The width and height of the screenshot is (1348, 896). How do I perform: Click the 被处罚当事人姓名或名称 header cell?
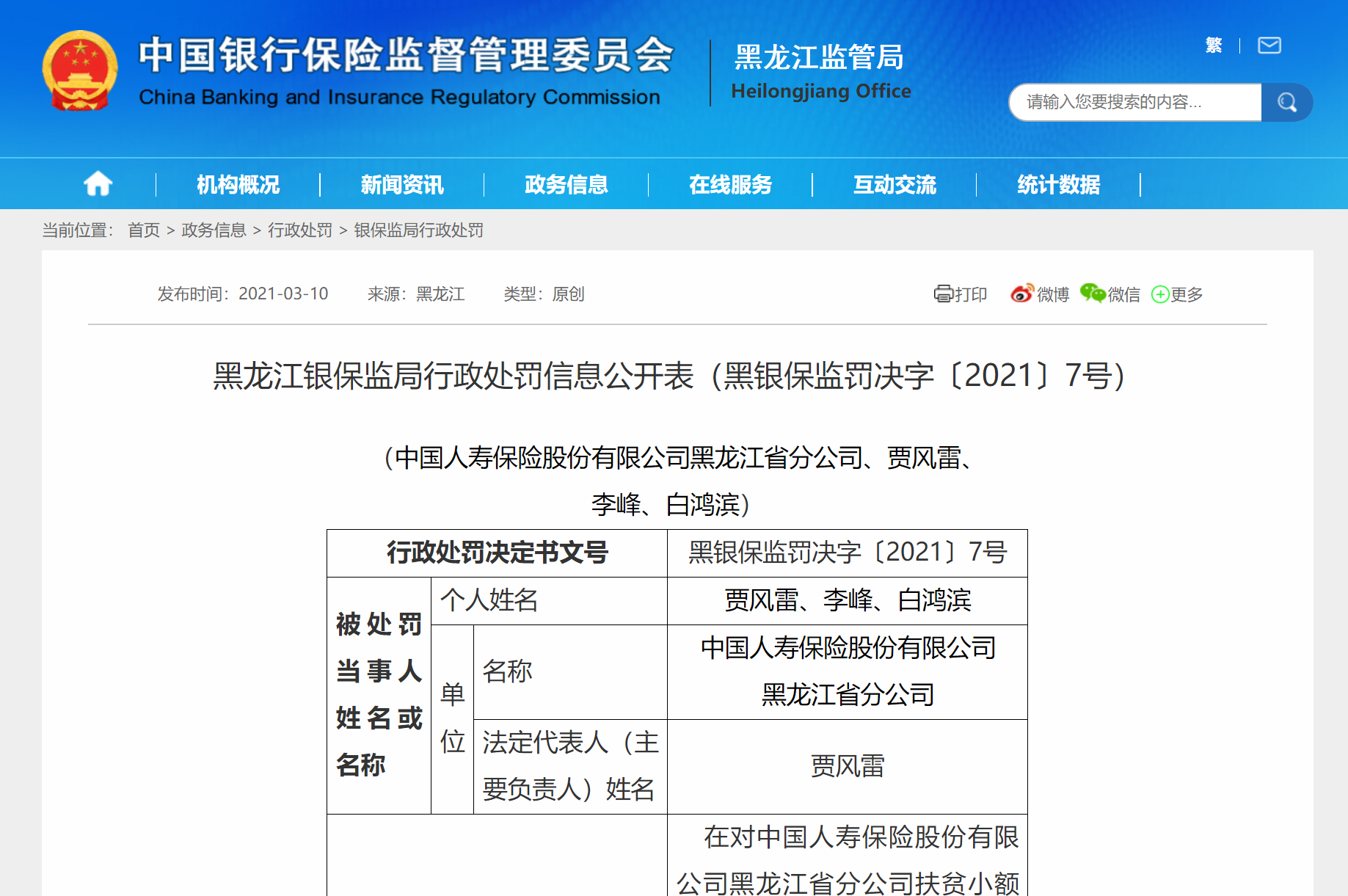click(379, 695)
